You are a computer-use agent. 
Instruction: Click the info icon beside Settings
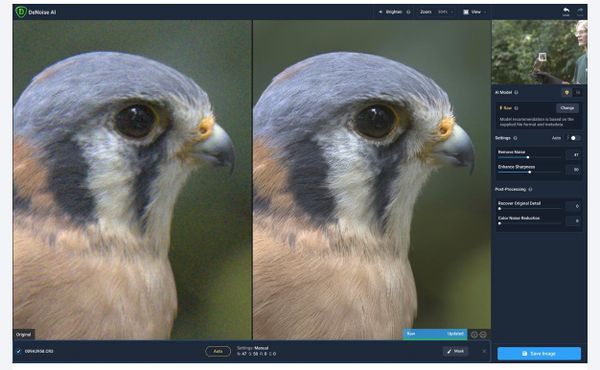pos(515,138)
